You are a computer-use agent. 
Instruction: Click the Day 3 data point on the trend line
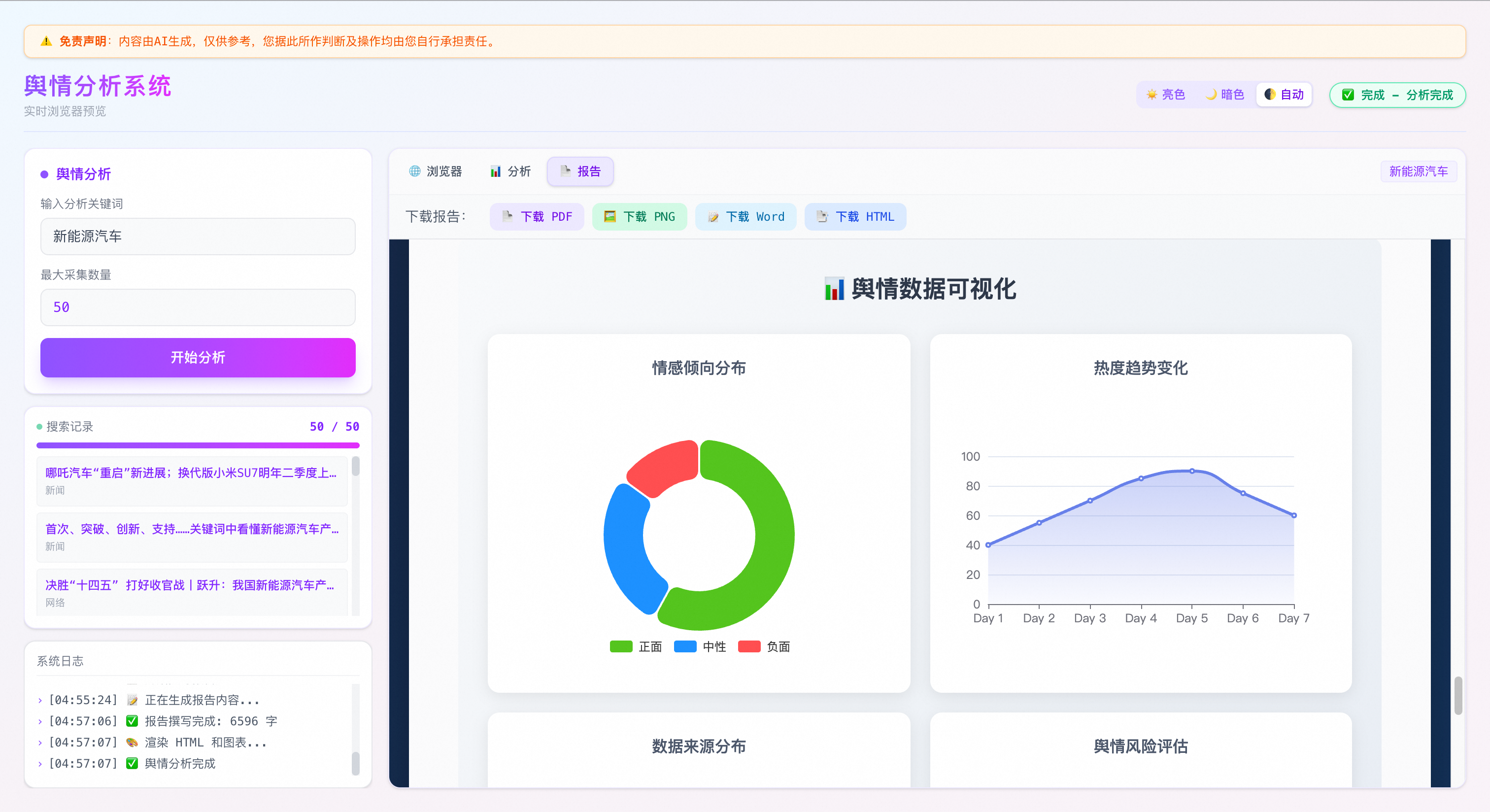1090,501
